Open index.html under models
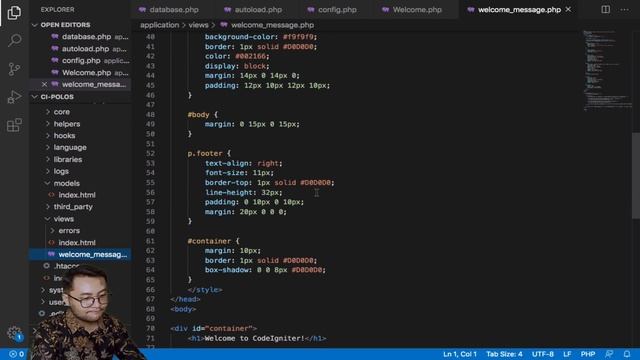 pos(77,195)
